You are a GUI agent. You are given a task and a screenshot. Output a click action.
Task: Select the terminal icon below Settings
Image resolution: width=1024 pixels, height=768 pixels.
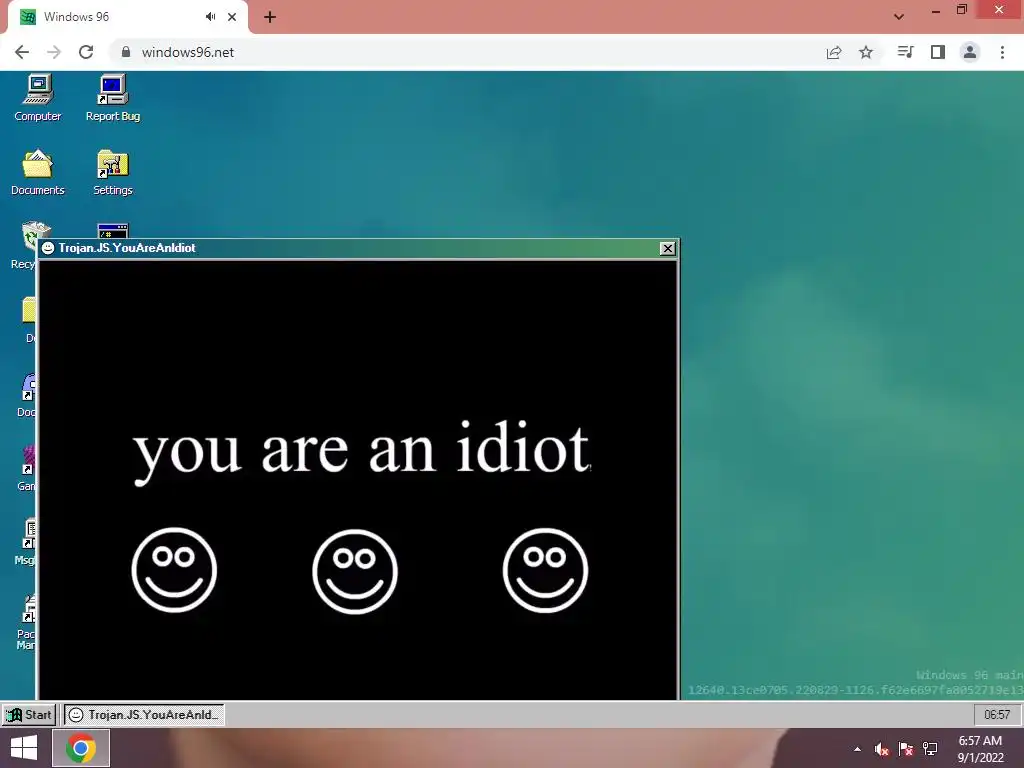coord(113,231)
